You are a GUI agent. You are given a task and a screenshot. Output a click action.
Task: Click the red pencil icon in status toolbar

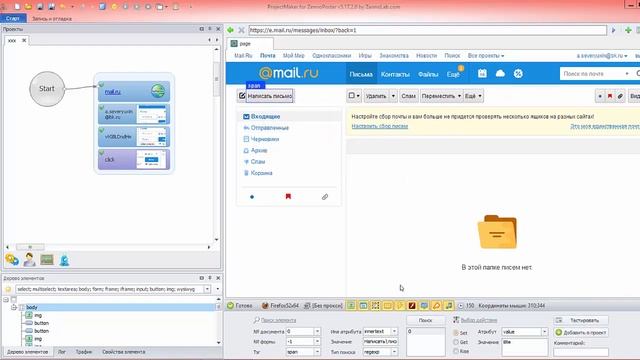412,305
